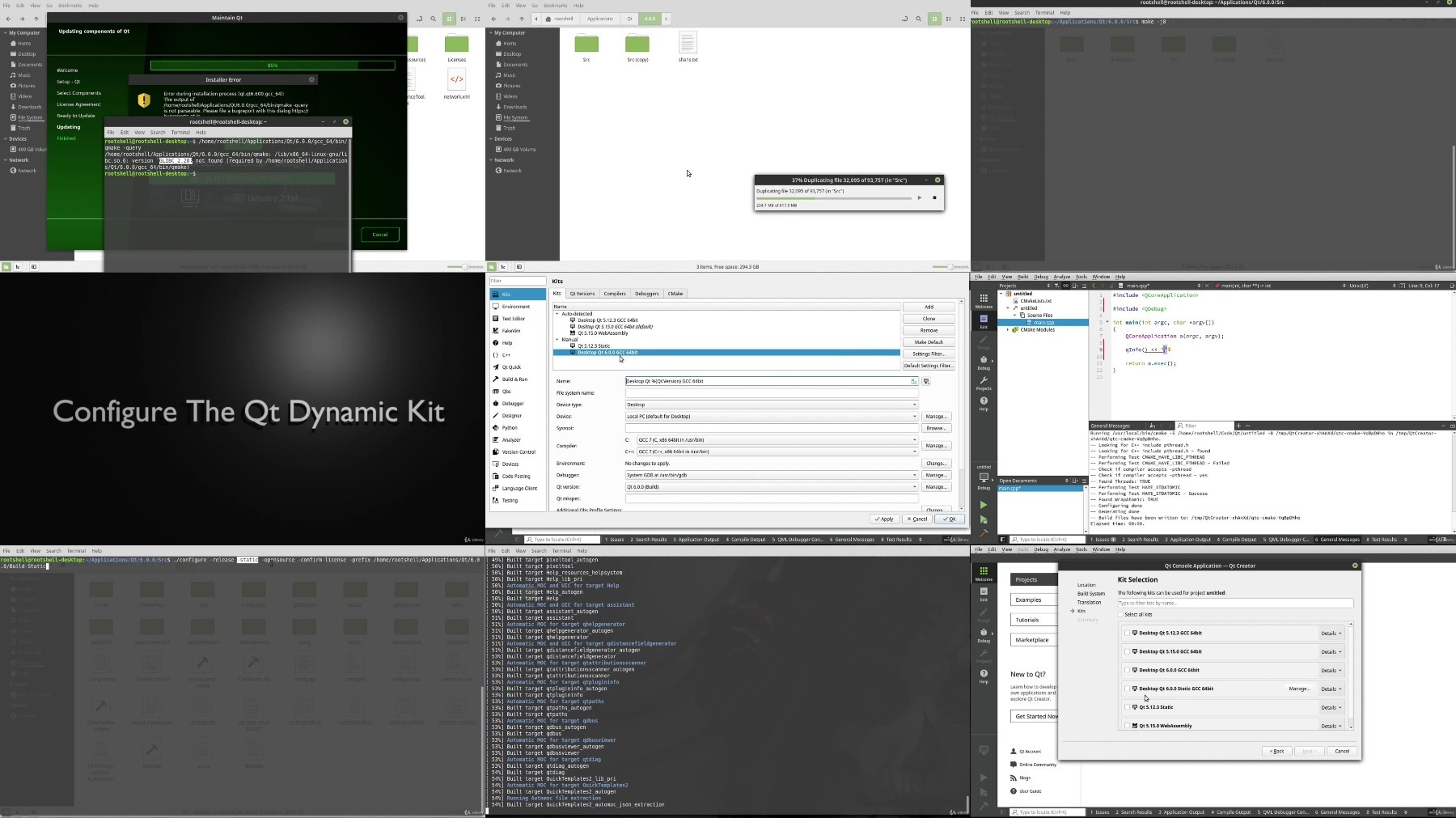1456x818 pixels.
Task: Collapse Manual kits group
Action: pos(557,340)
